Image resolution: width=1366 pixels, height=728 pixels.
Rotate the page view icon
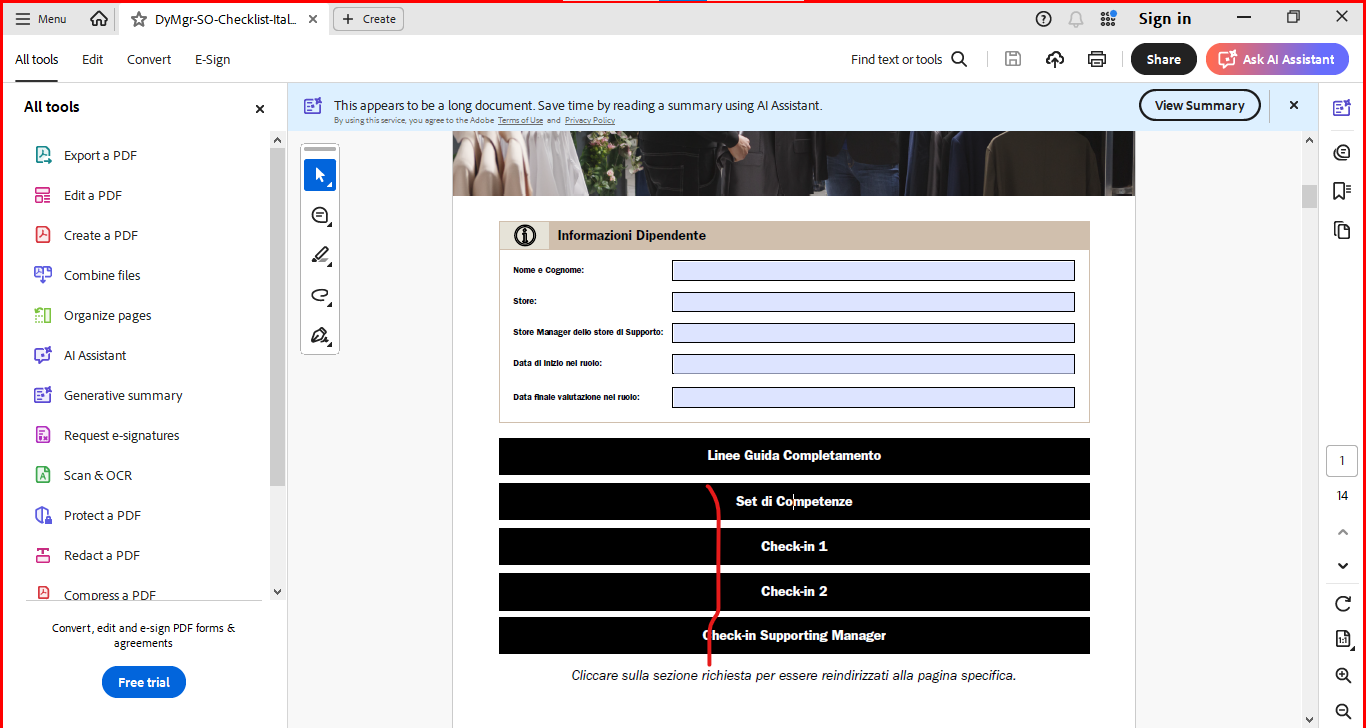click(1343, 603)
